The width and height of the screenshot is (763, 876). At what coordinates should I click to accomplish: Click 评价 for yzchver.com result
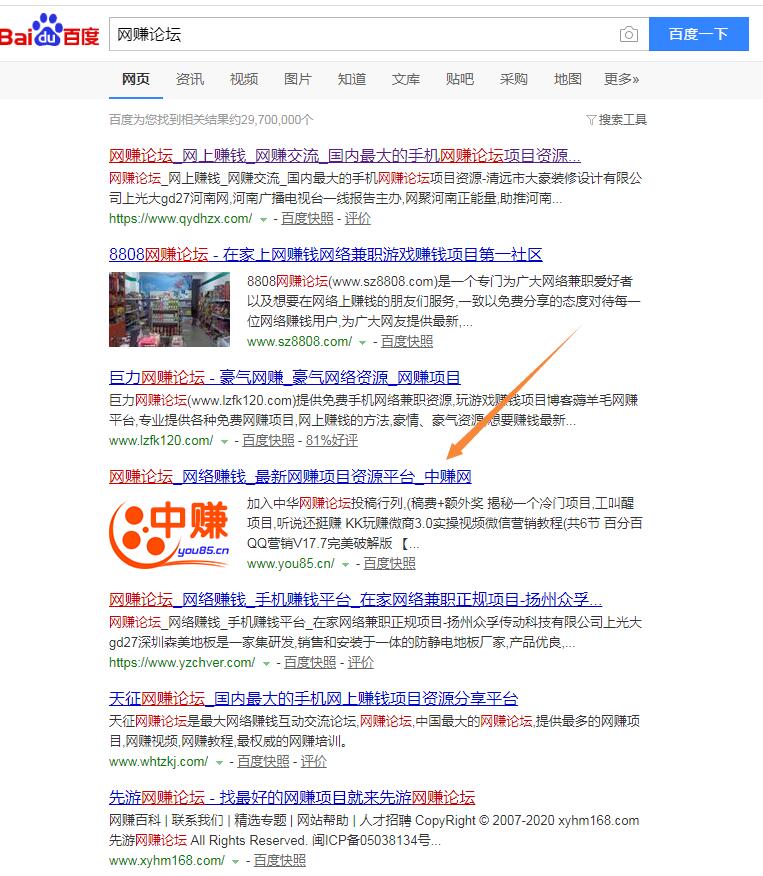pos(361,663)
